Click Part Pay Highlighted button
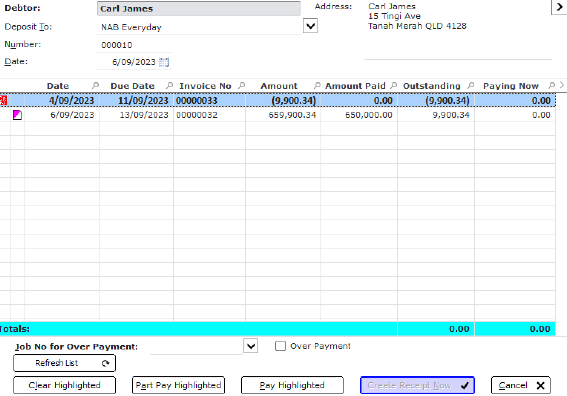 (x=178, y=385)
